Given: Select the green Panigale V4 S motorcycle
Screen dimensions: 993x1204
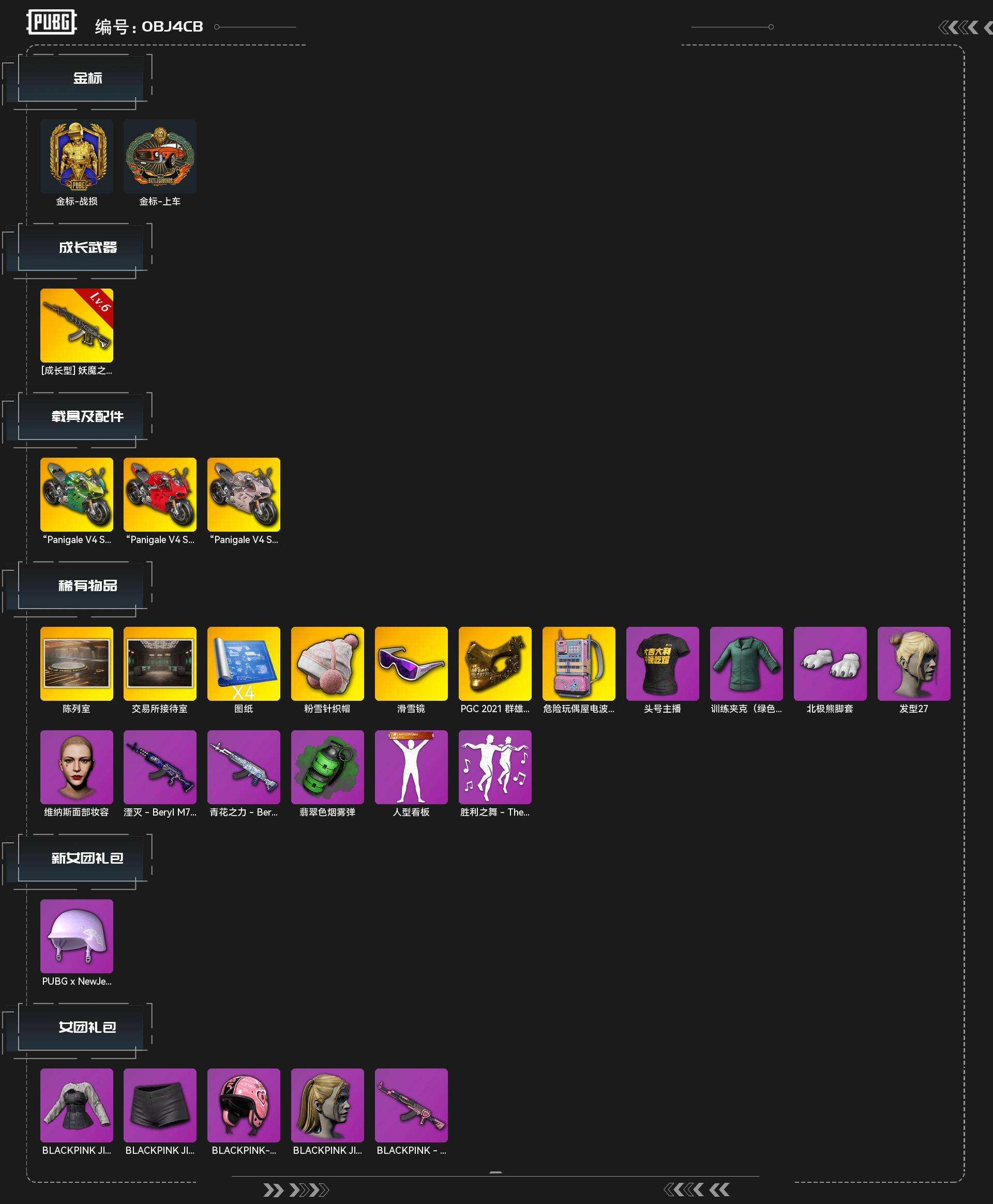Looking at the screenshot, I should [x=77, y=494].
